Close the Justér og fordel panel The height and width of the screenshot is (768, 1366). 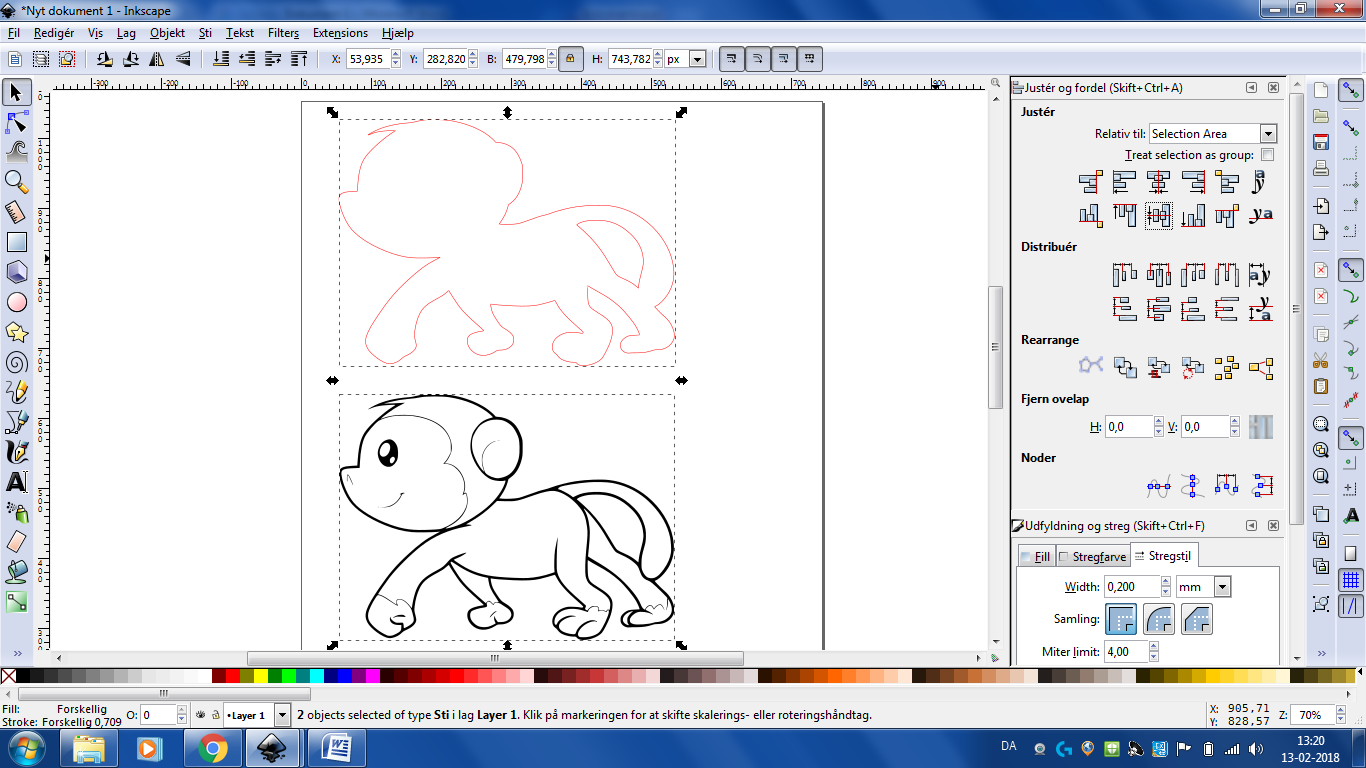point(1273,88)
